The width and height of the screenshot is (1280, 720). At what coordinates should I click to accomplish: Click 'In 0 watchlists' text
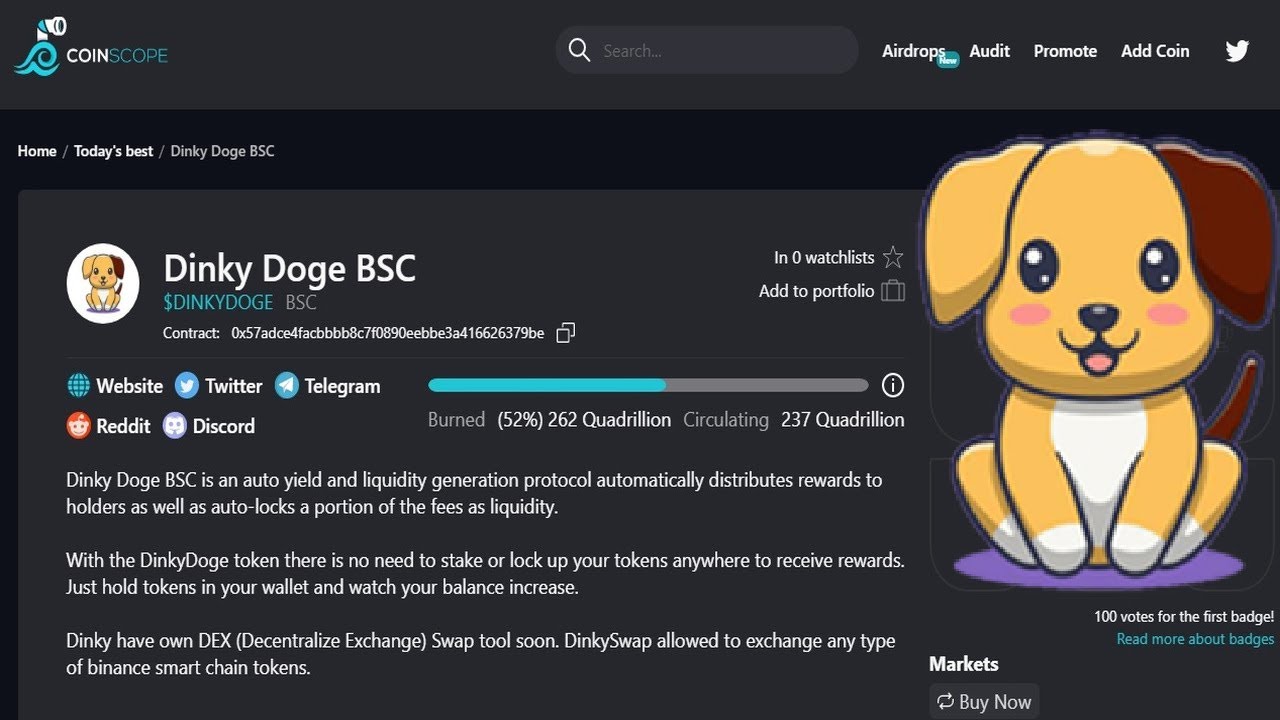[824, 258]
